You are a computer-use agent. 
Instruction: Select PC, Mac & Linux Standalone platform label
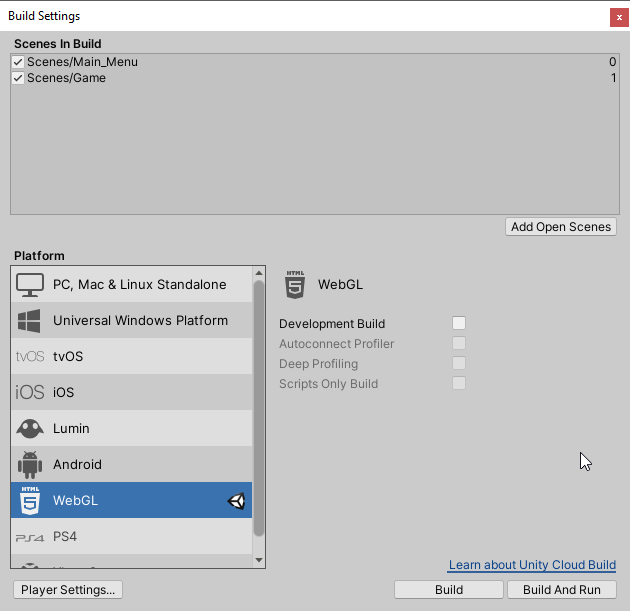tap(139, 284)
